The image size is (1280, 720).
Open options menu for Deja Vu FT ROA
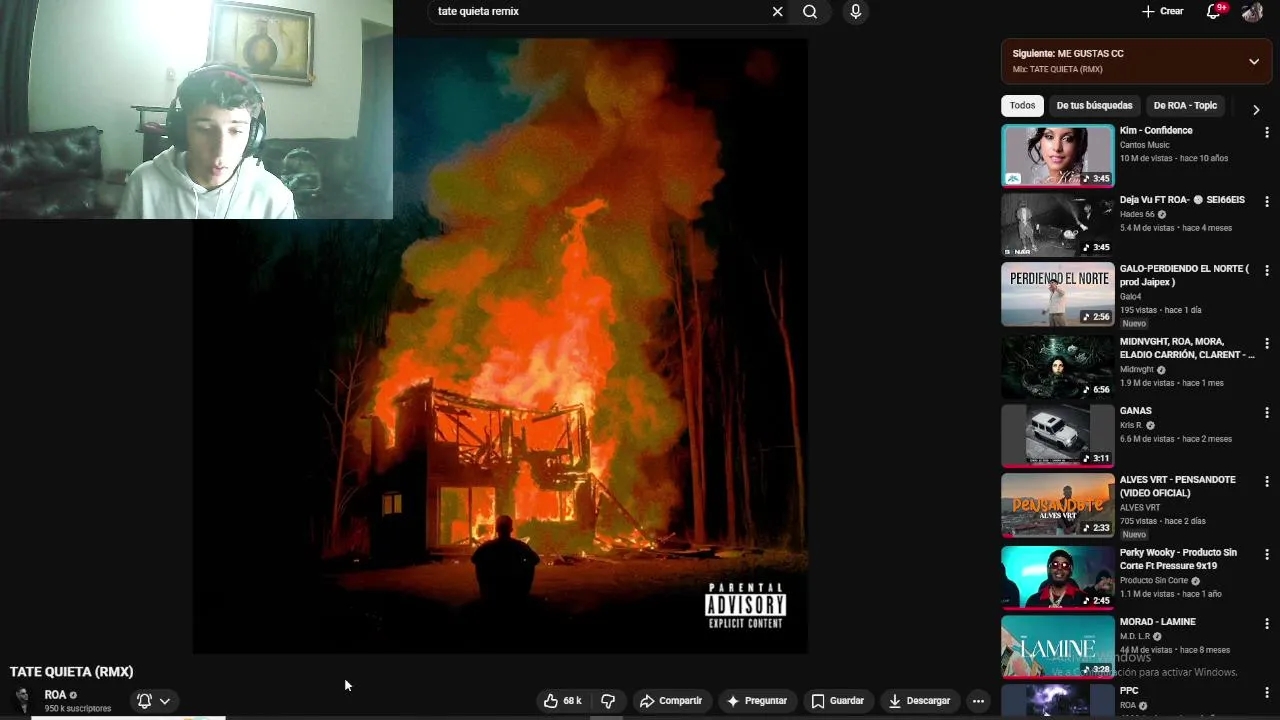click(x=1267, y=201)
